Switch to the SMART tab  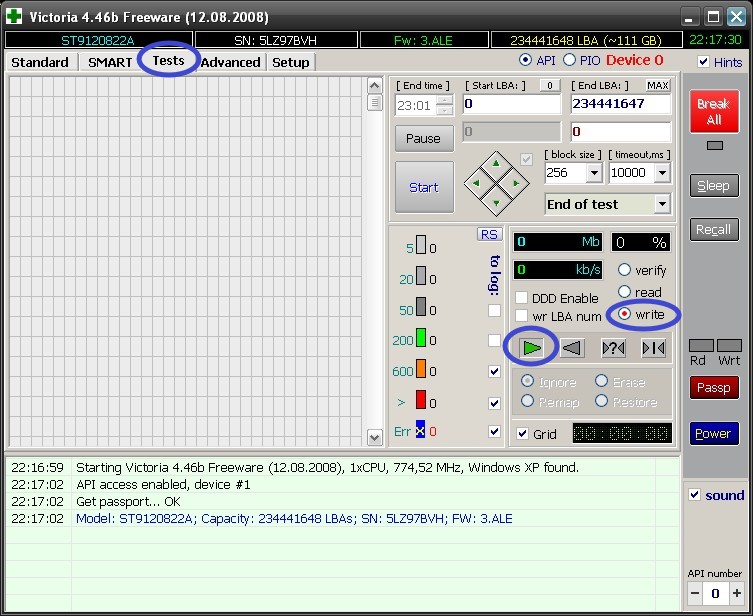point(110,62)
